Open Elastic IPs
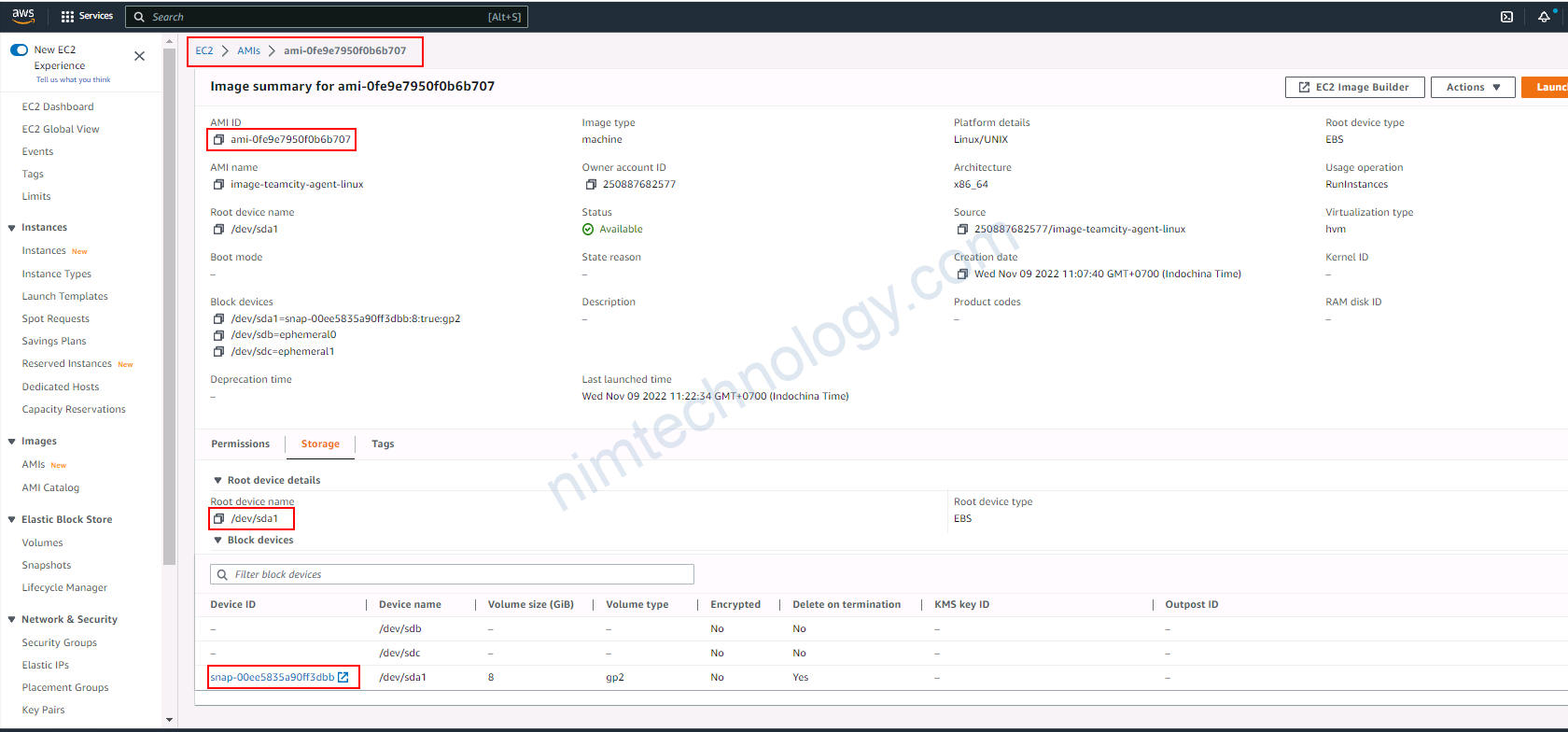1568x732 pixels. (x=46, y=665)
